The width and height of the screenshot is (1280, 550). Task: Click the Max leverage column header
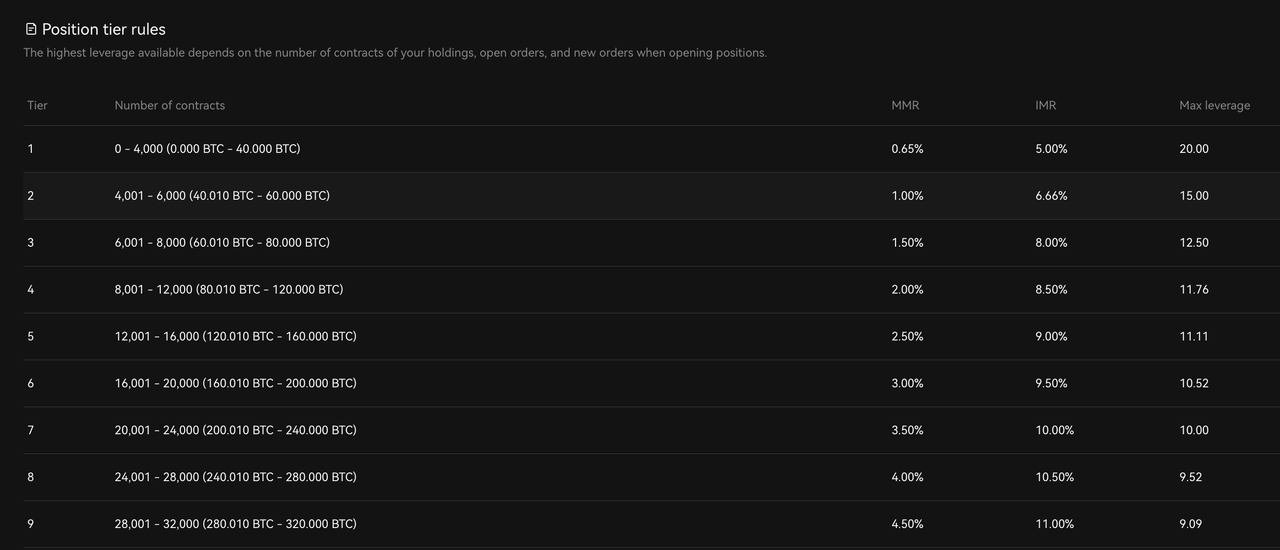pos(1214,105)
